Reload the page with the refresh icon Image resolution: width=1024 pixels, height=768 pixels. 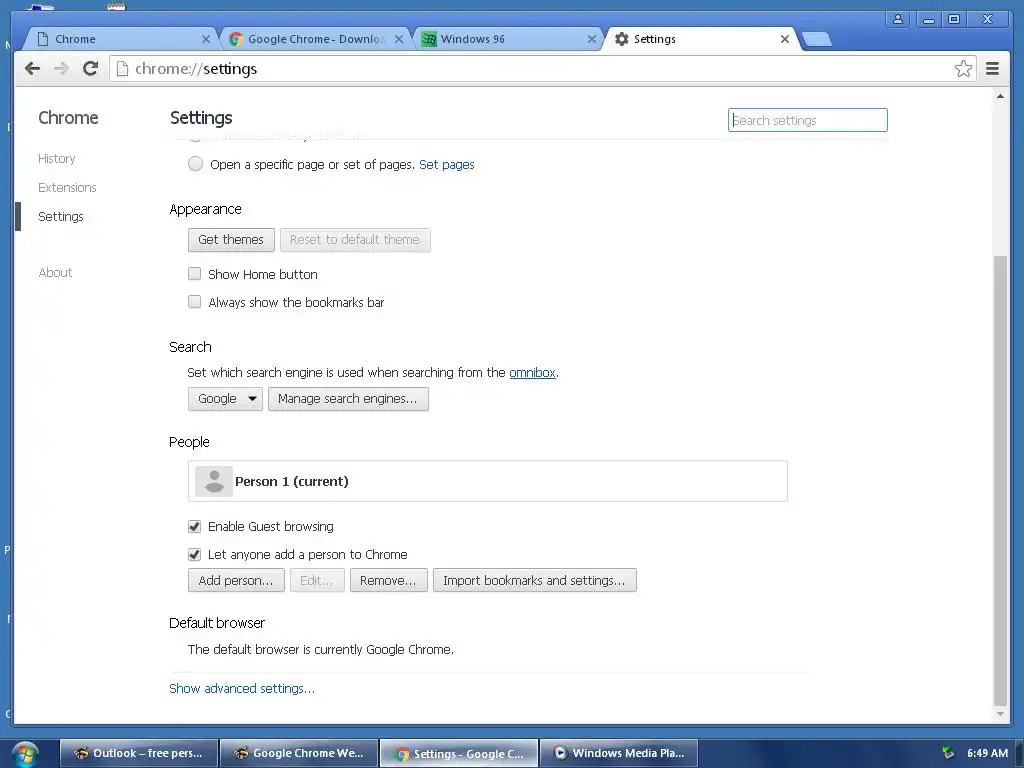click(x=91, y=69)
